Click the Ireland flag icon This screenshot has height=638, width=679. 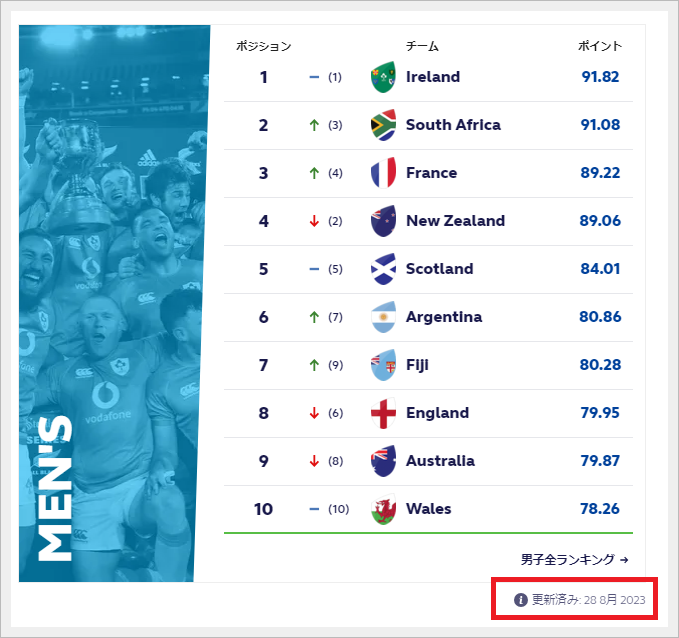[x=383, y=77]
